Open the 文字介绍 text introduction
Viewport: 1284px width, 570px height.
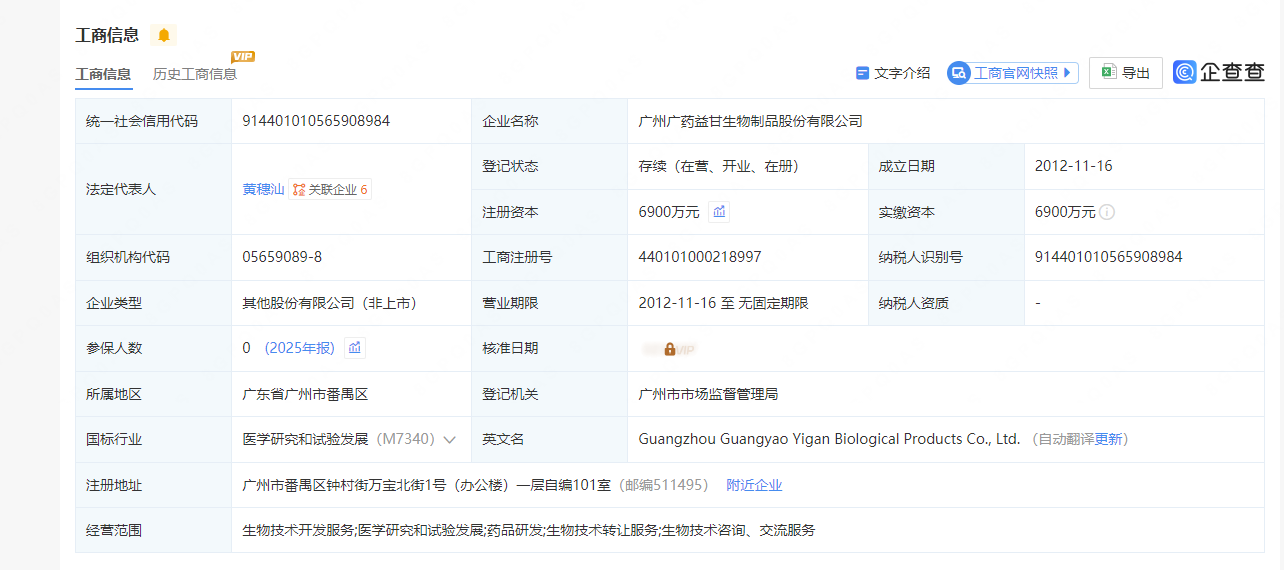[893, 73]
